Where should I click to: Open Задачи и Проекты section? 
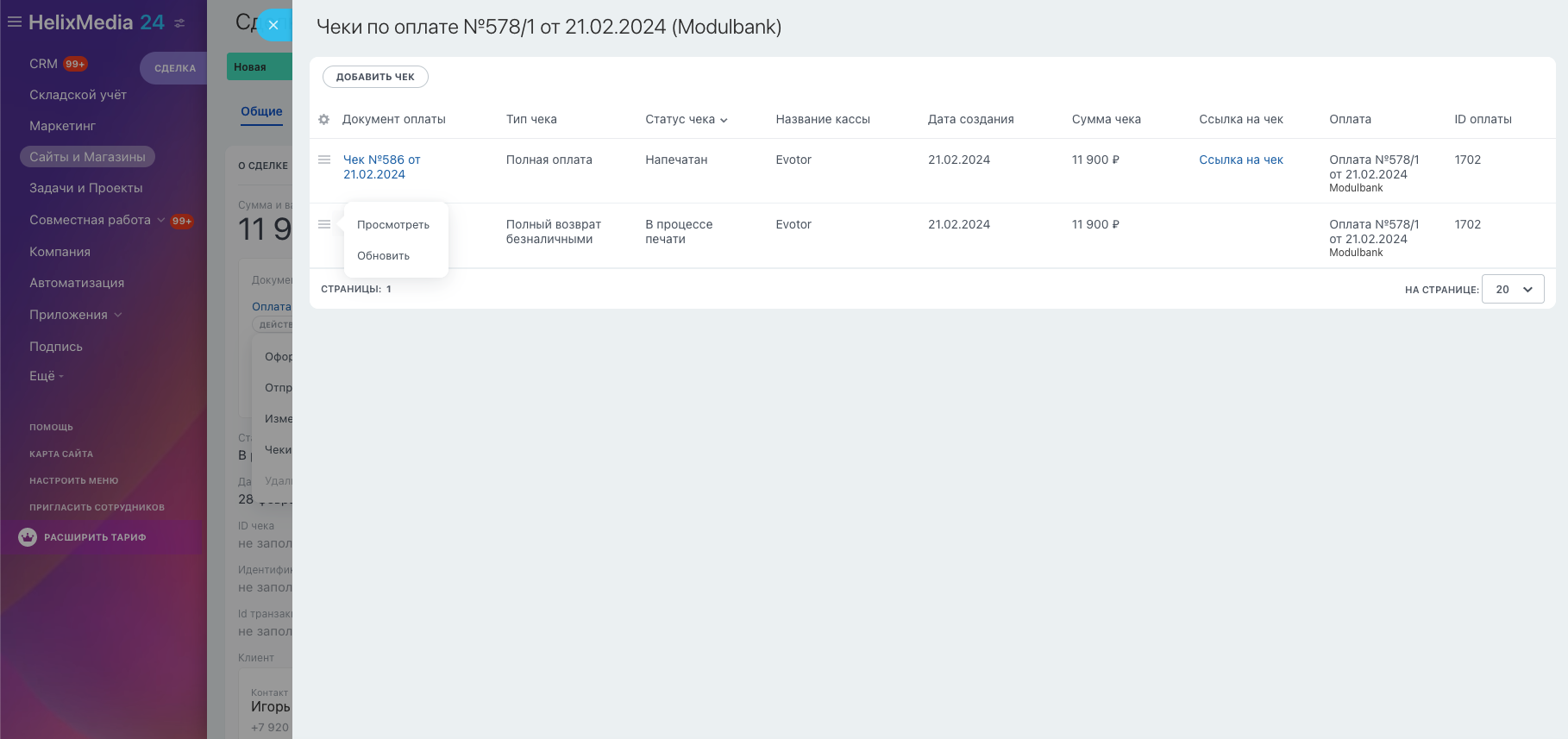click(86, 188)
